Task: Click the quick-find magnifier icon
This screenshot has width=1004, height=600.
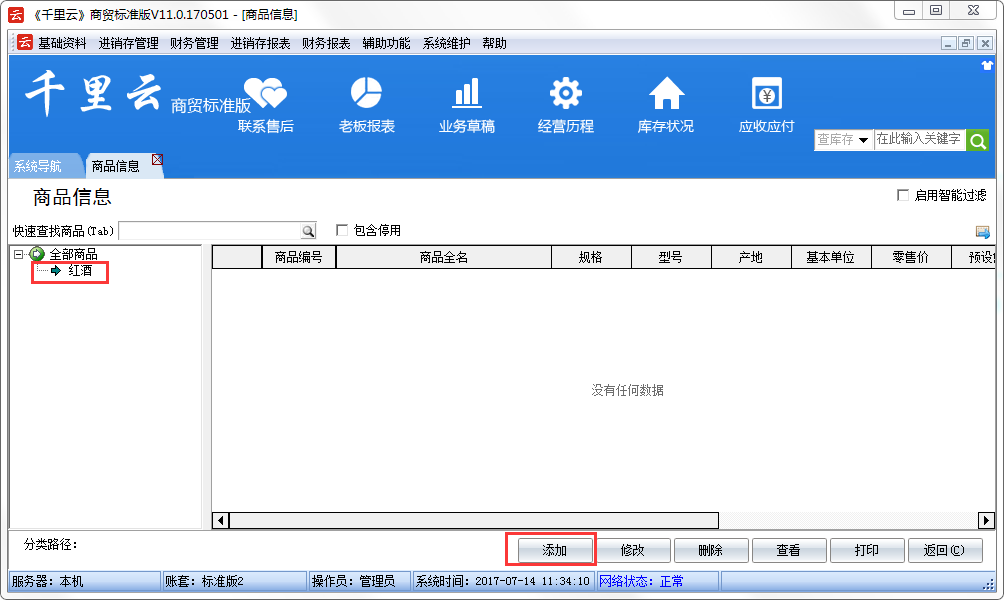Action: [308, 231]
